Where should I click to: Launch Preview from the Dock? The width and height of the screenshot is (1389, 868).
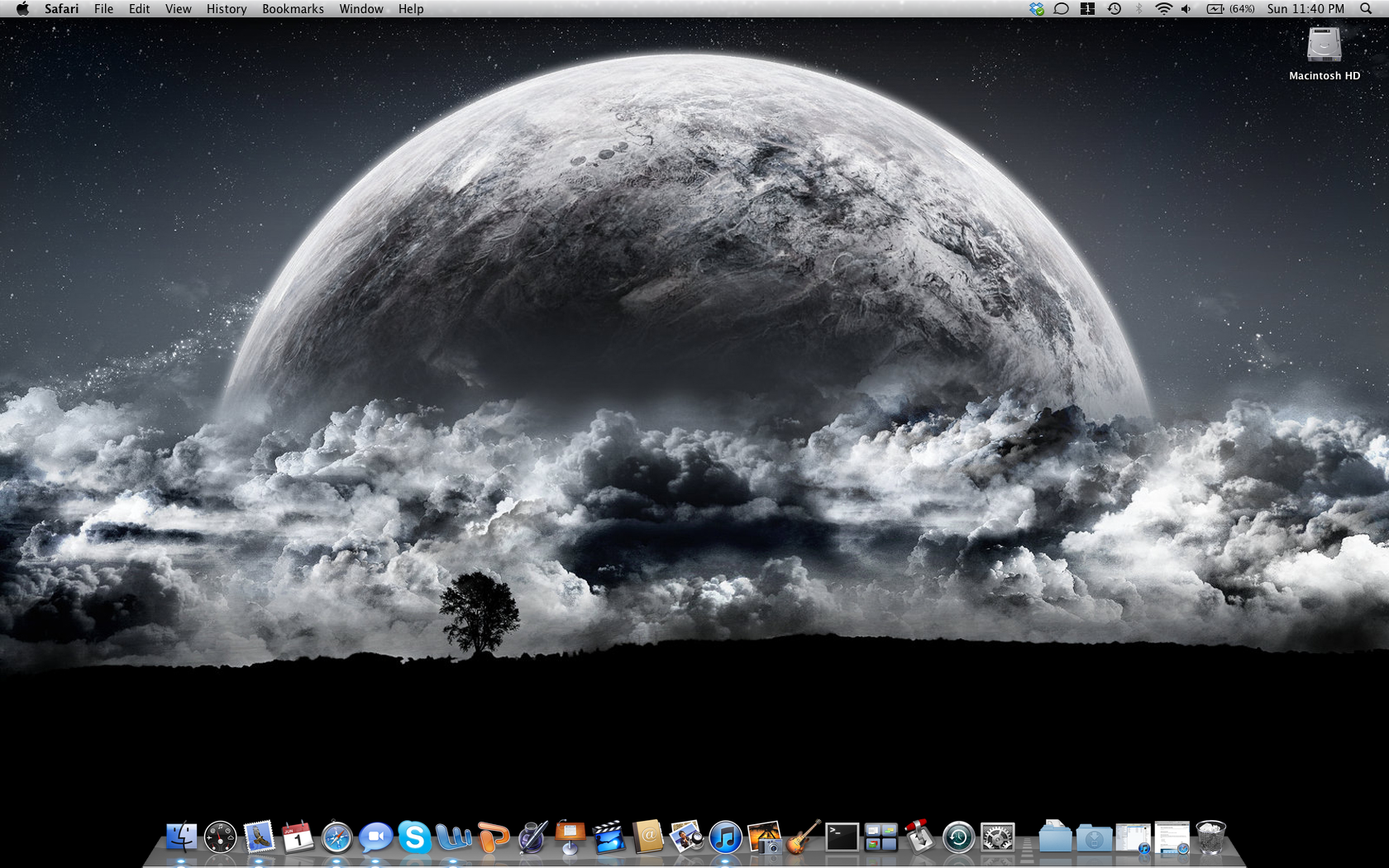[x=687, y=837]
